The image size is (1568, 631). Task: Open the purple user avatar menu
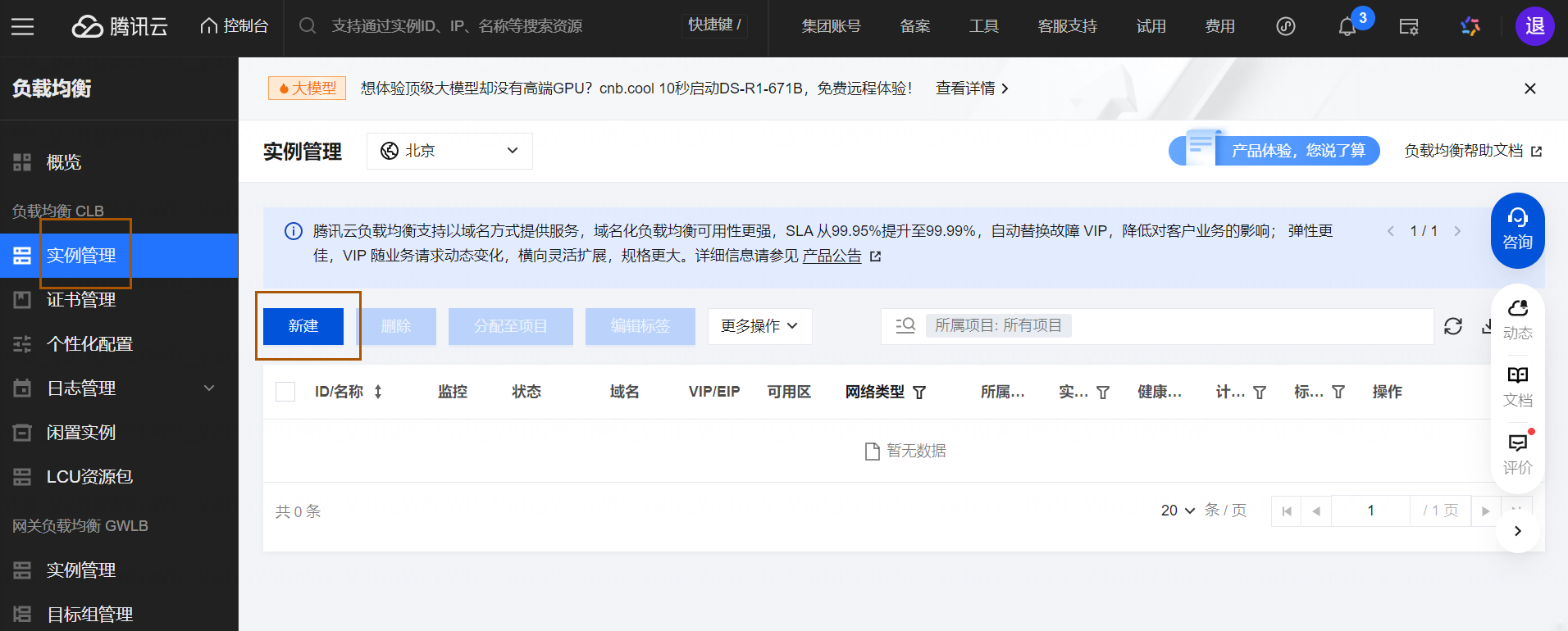1534,26
